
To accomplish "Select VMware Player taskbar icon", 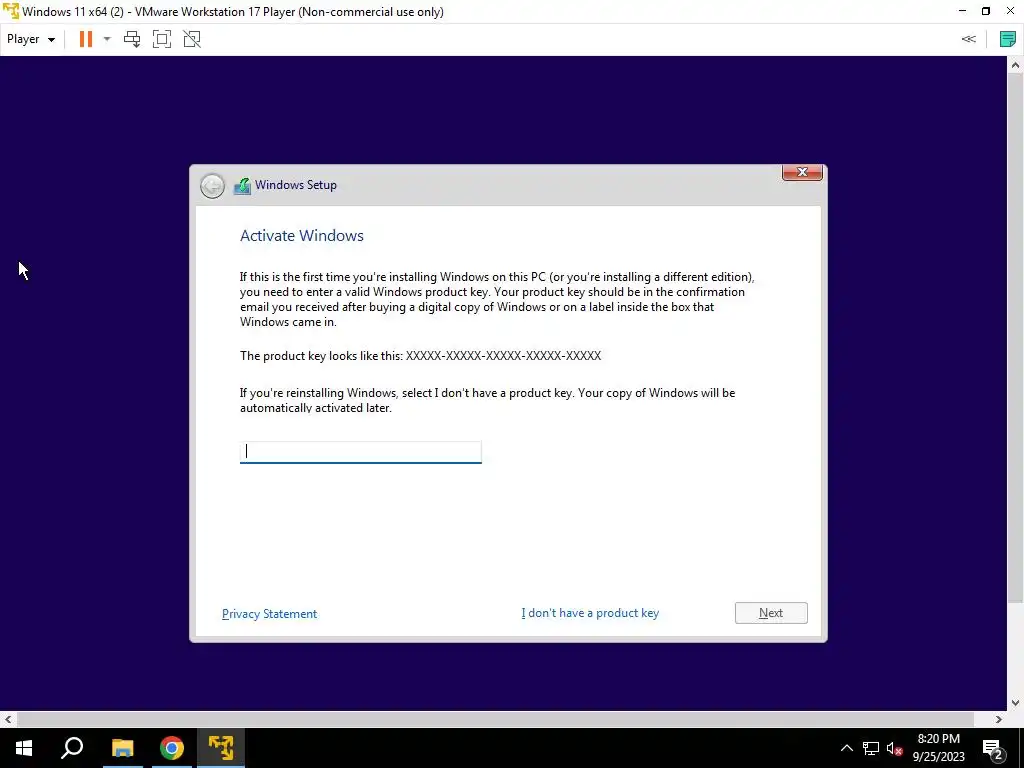I will 221,748.
